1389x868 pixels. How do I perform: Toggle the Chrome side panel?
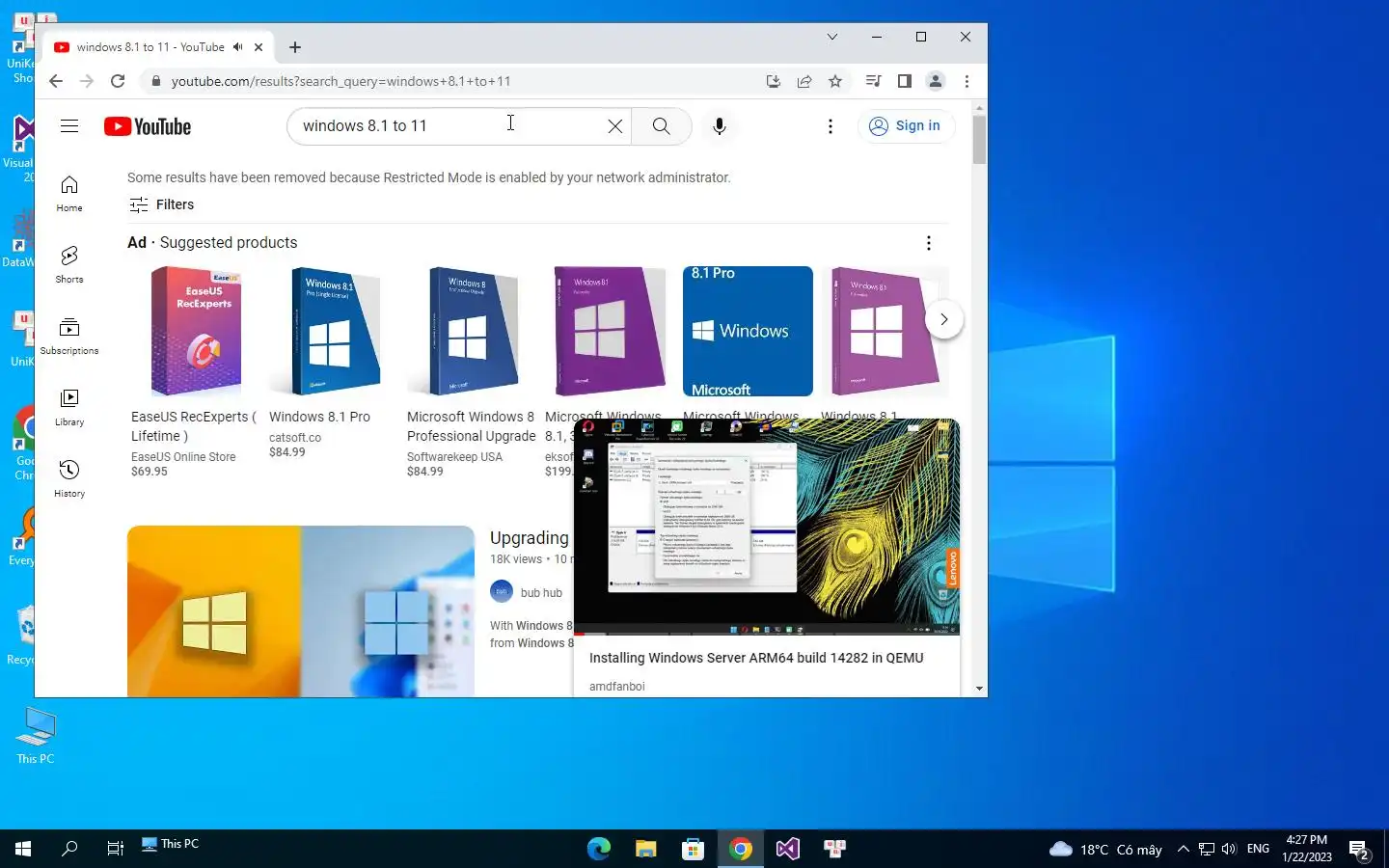[904, 81]
